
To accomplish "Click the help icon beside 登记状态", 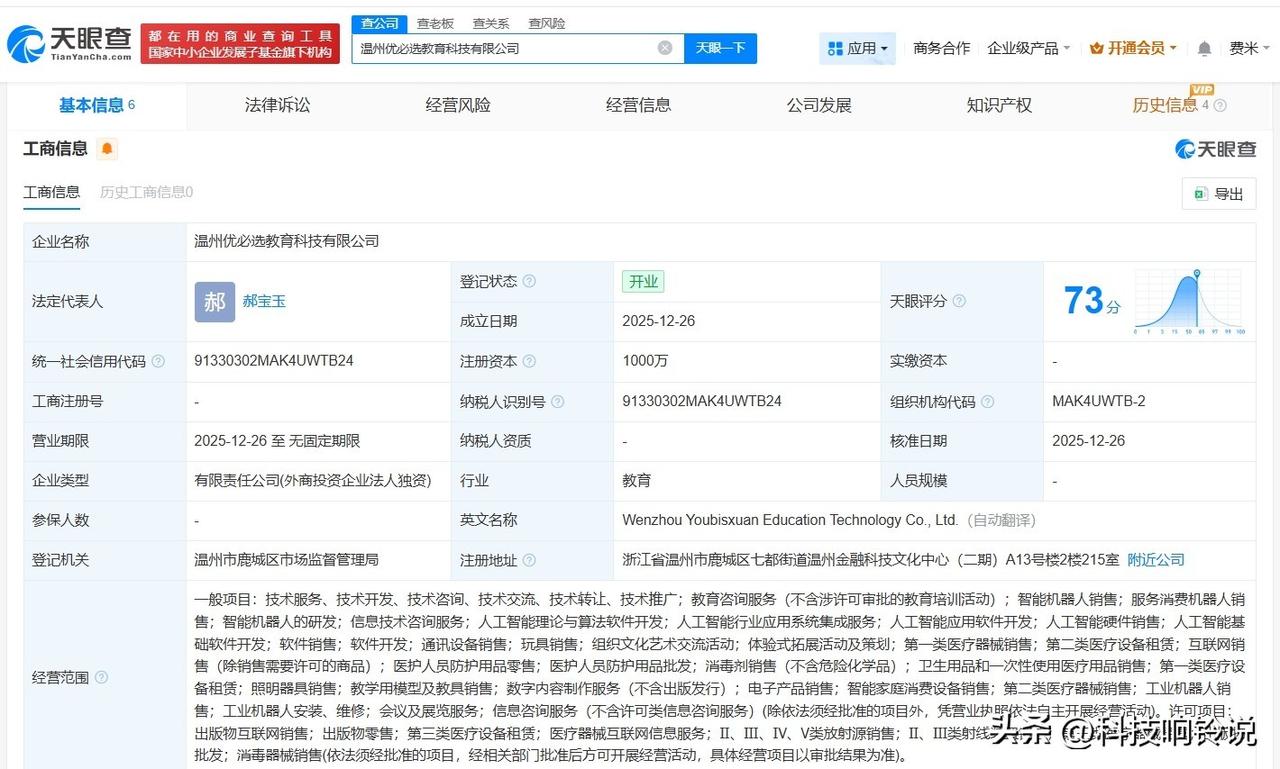I will click(x=528, y=281).
